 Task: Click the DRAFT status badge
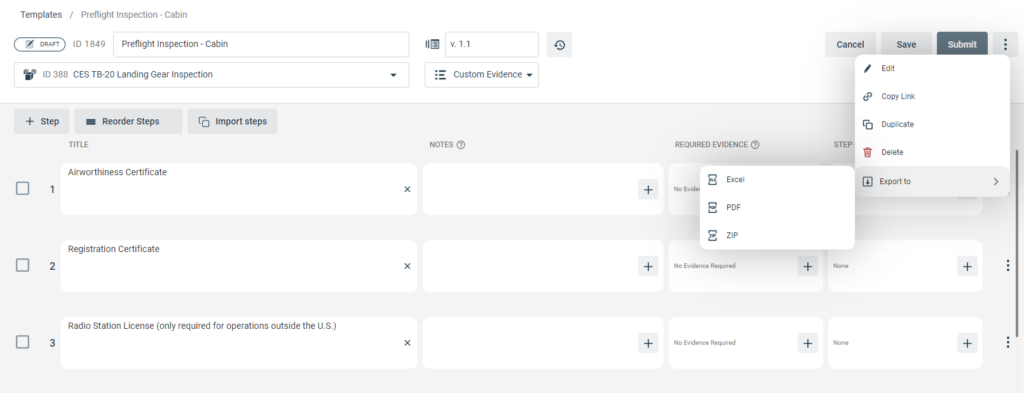[40, 44]
